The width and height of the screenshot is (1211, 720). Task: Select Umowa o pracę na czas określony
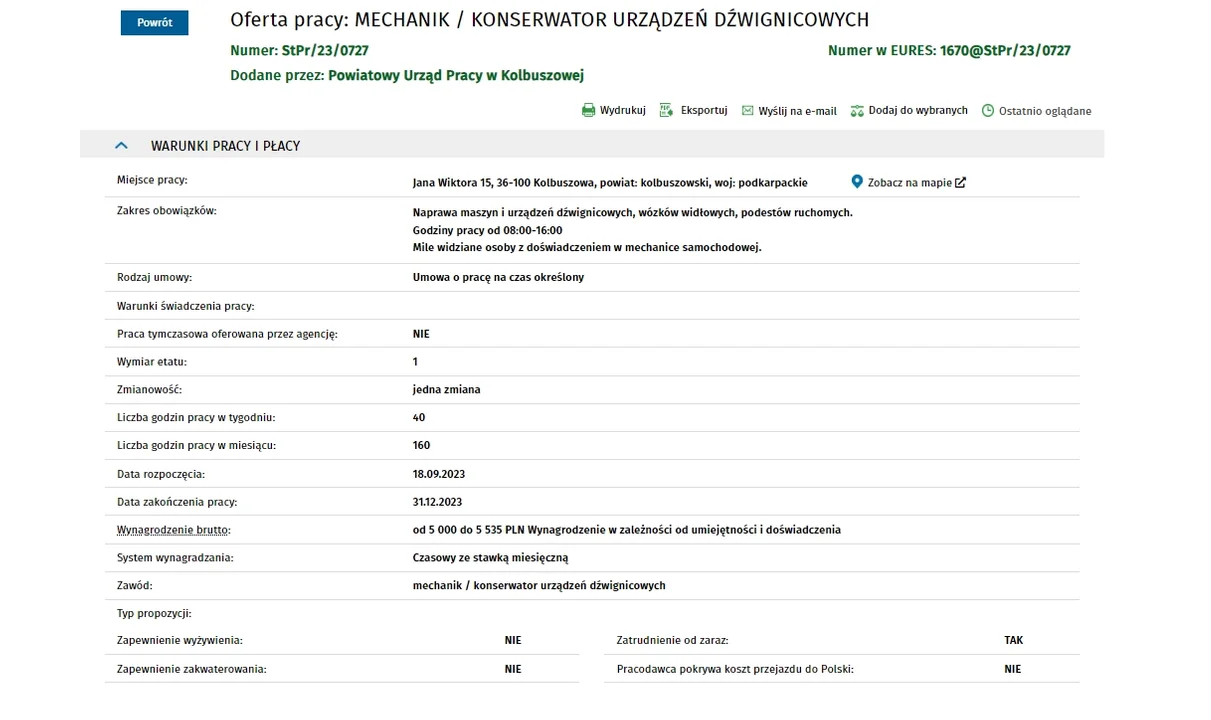coord(498,277)
